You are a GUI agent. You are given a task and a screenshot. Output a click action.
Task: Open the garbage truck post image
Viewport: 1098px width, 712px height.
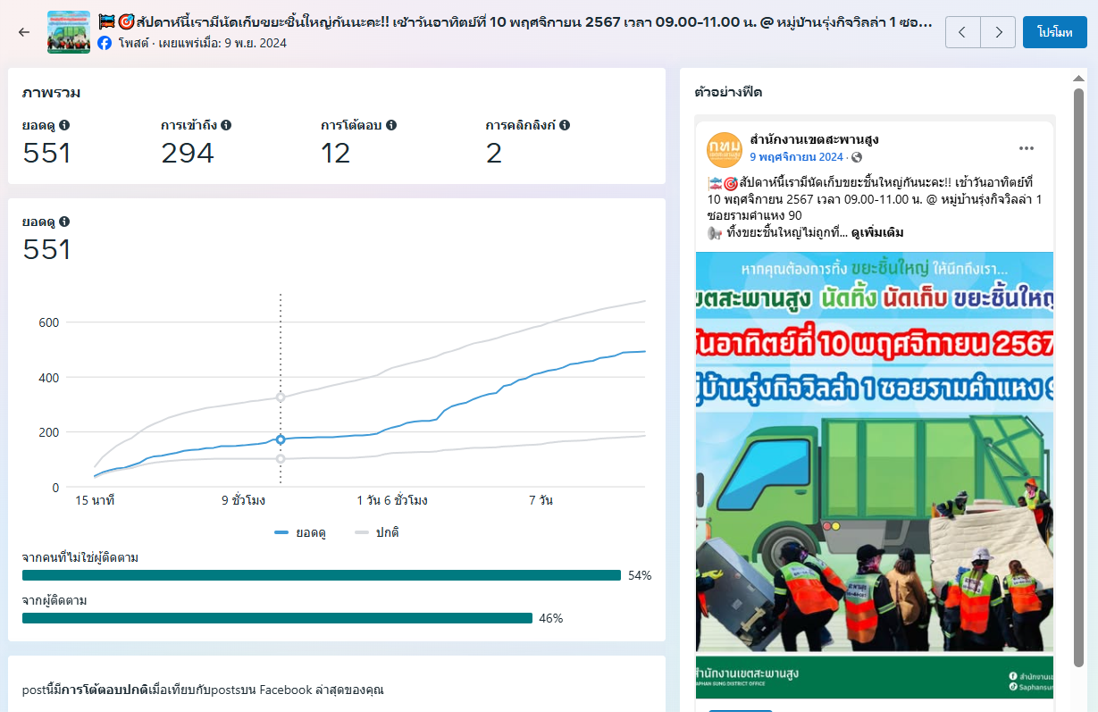point(874,475)
